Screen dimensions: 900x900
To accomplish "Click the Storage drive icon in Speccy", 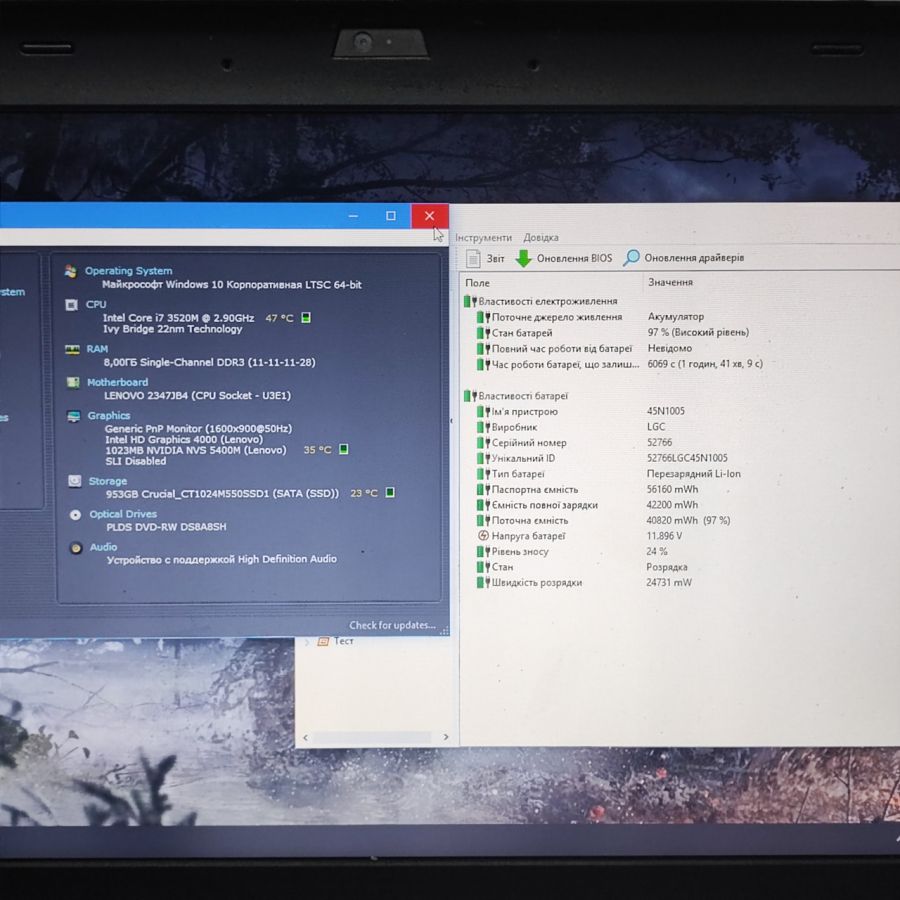I will [75, 481].
